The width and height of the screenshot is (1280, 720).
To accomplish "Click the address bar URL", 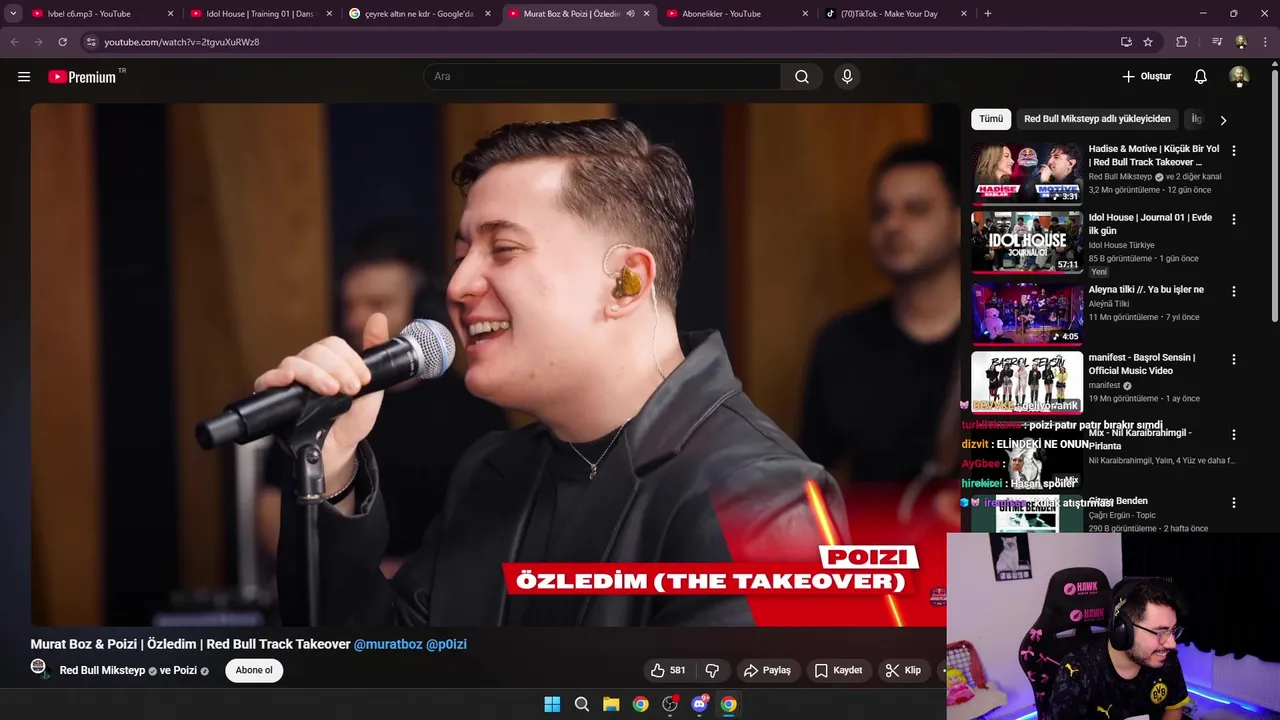I will click(x=182, y=42).
